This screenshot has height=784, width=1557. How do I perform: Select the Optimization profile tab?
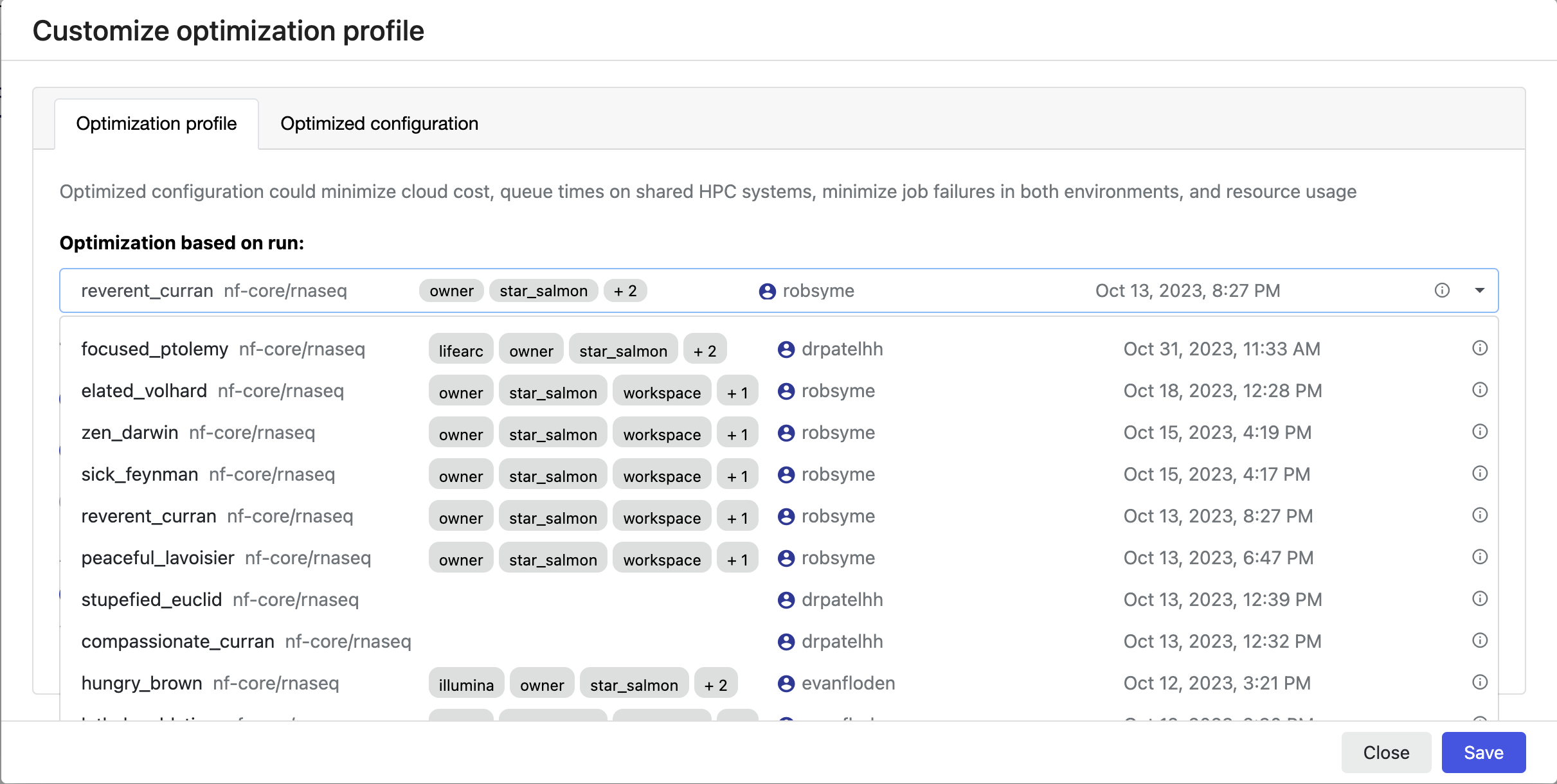pyautogui.click(x=156, y=123)
